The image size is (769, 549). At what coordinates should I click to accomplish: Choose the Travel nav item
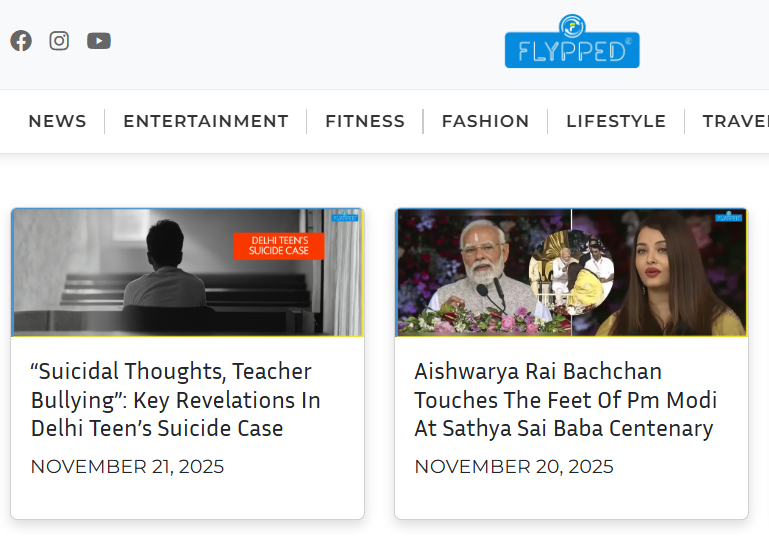(736, 121)
